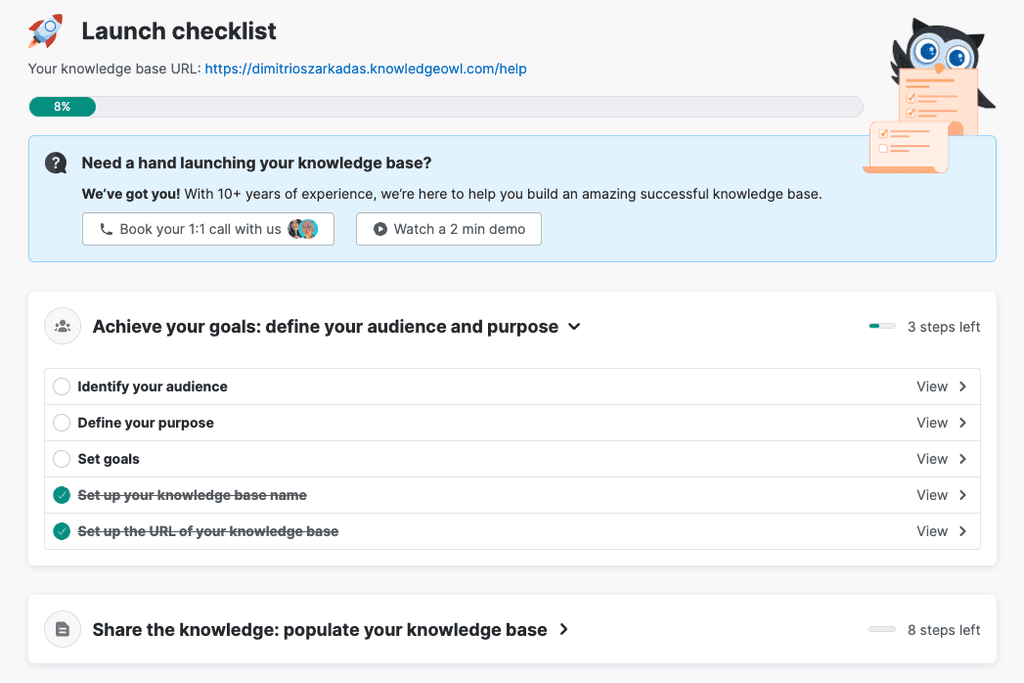Select the Set goals checklist item

click(x=111, y=459)
